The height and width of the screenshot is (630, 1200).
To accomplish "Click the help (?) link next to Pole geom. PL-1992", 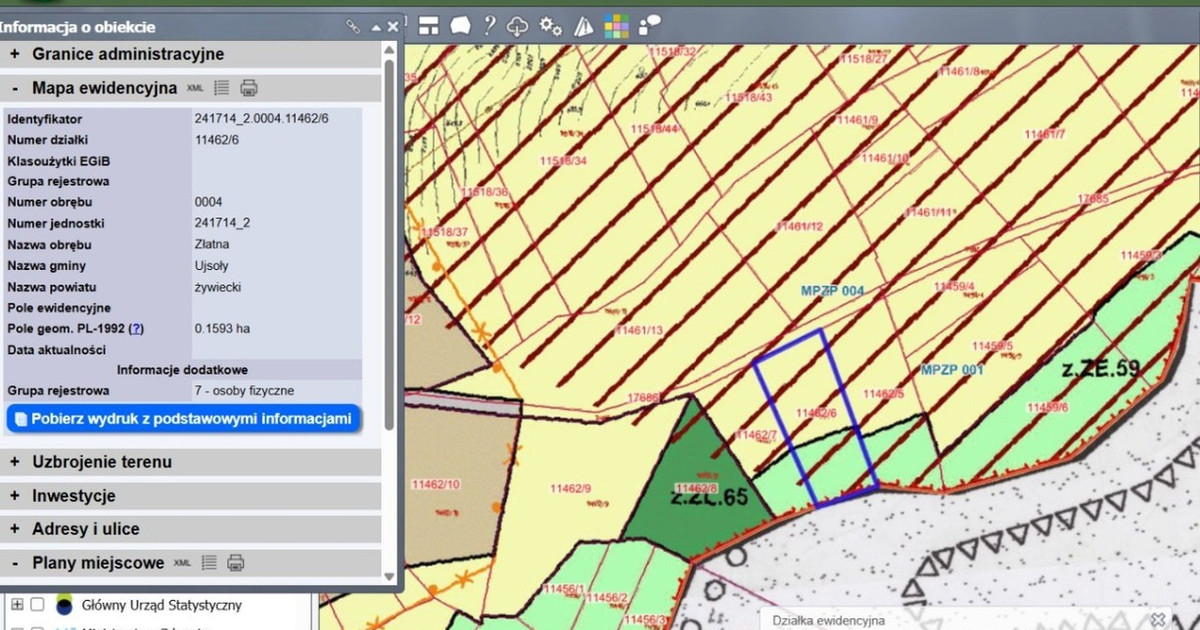I will [137, 328].
